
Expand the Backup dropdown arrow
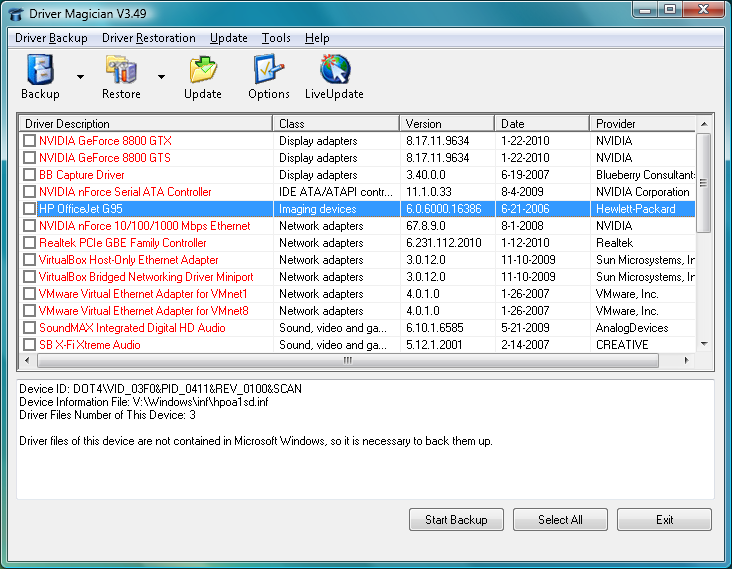pyautogui.click(x=79, y=77)
